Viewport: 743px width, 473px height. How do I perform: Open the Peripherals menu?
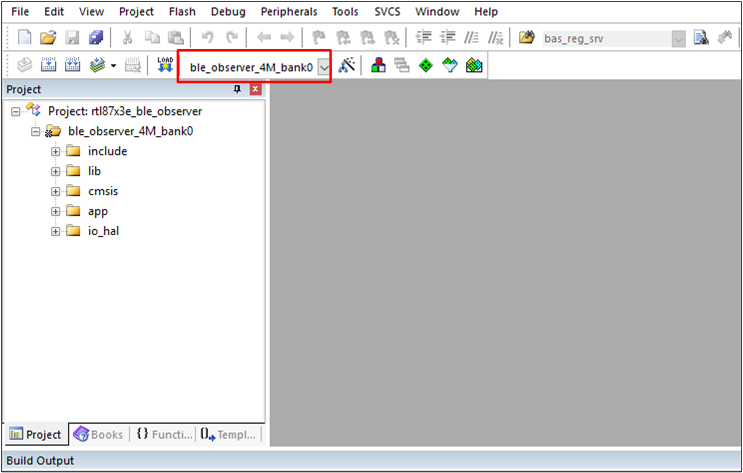tap(288, 12)
